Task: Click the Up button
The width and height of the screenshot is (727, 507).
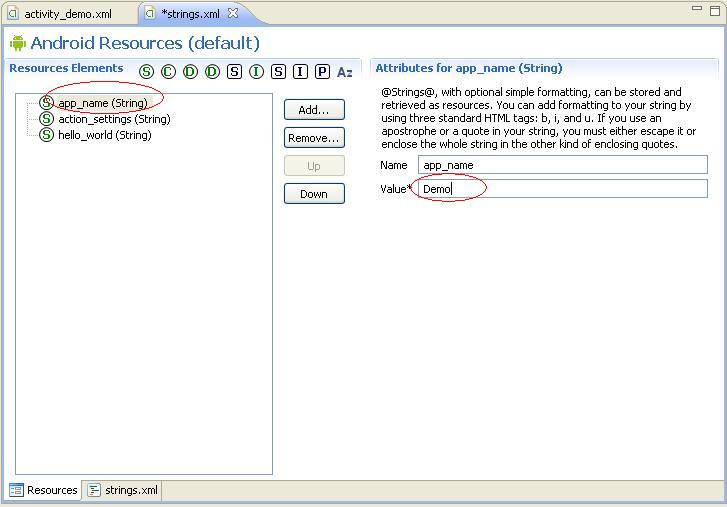Action: pos(314,166)
